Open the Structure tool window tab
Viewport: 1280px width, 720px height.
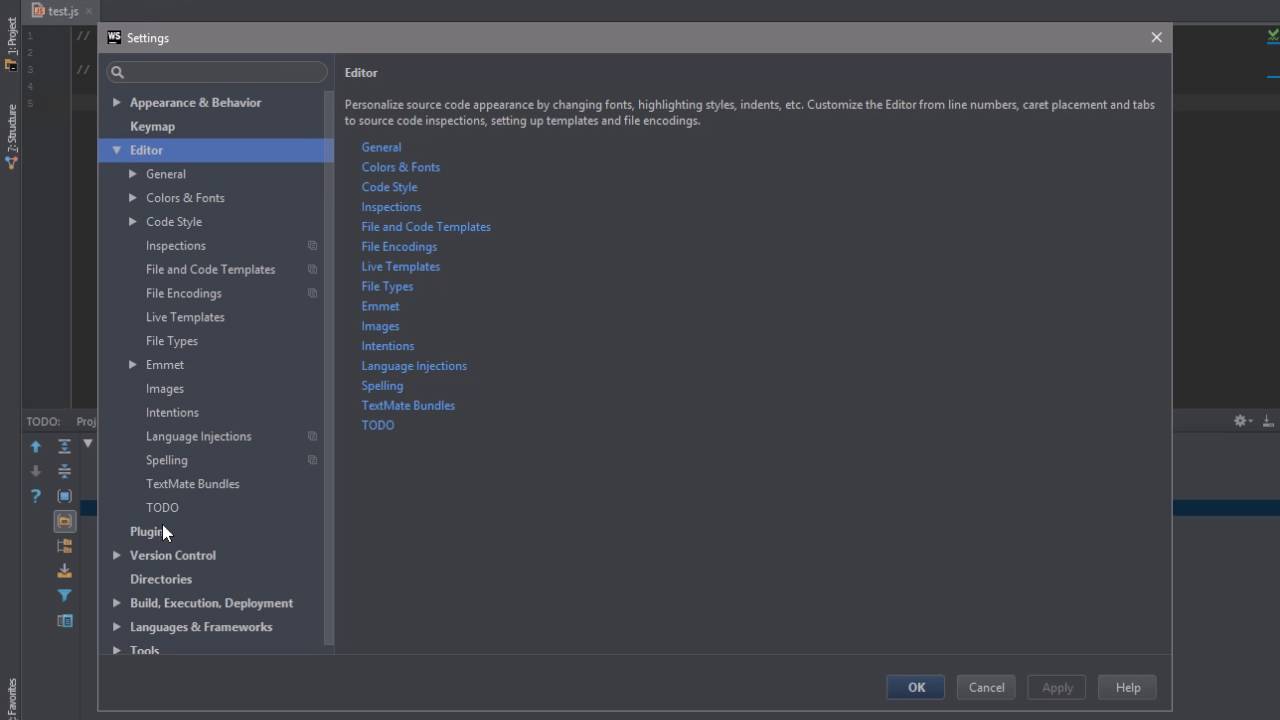[x=11, y=135]
